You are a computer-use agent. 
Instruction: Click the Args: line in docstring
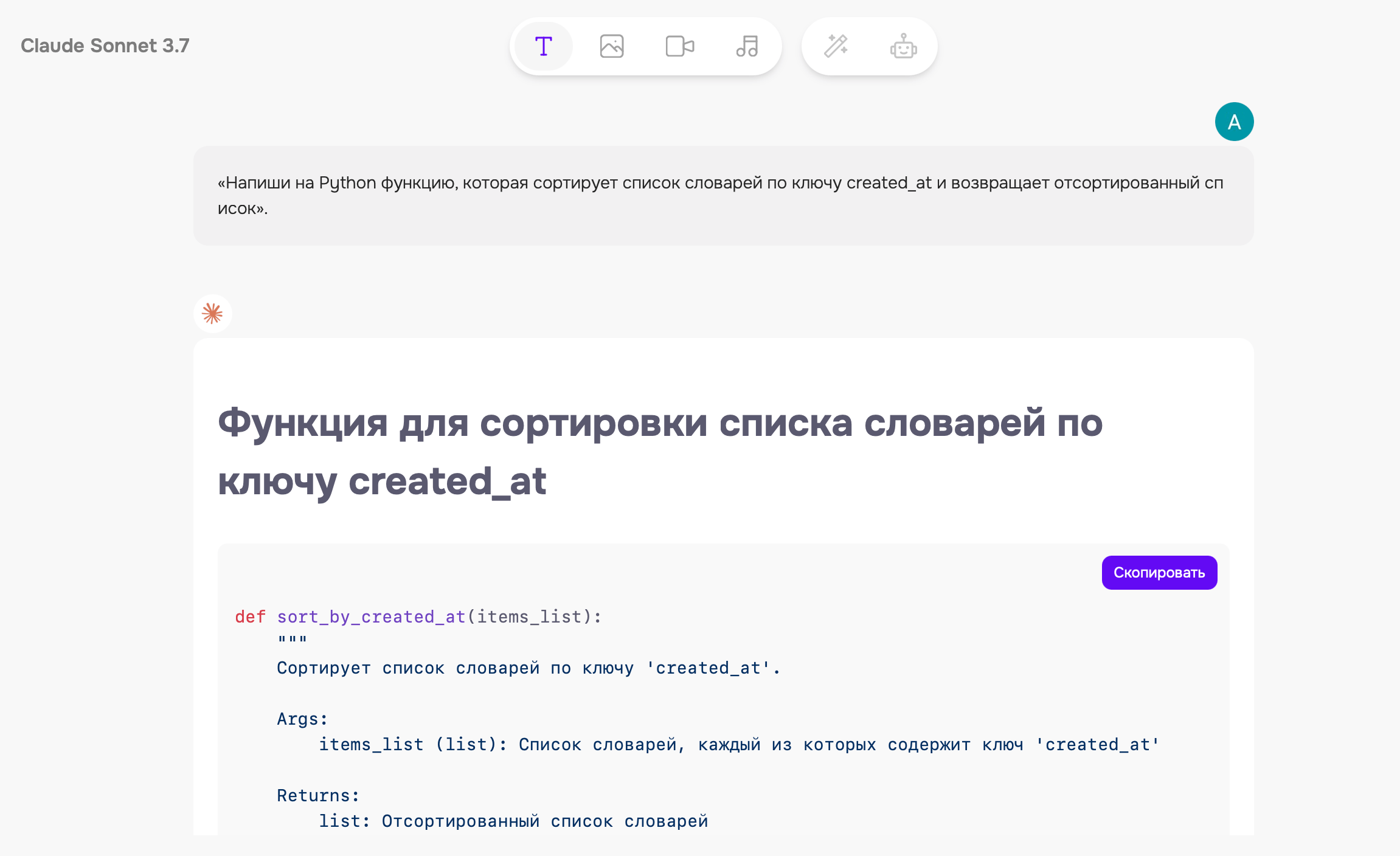tap(302, 719)
